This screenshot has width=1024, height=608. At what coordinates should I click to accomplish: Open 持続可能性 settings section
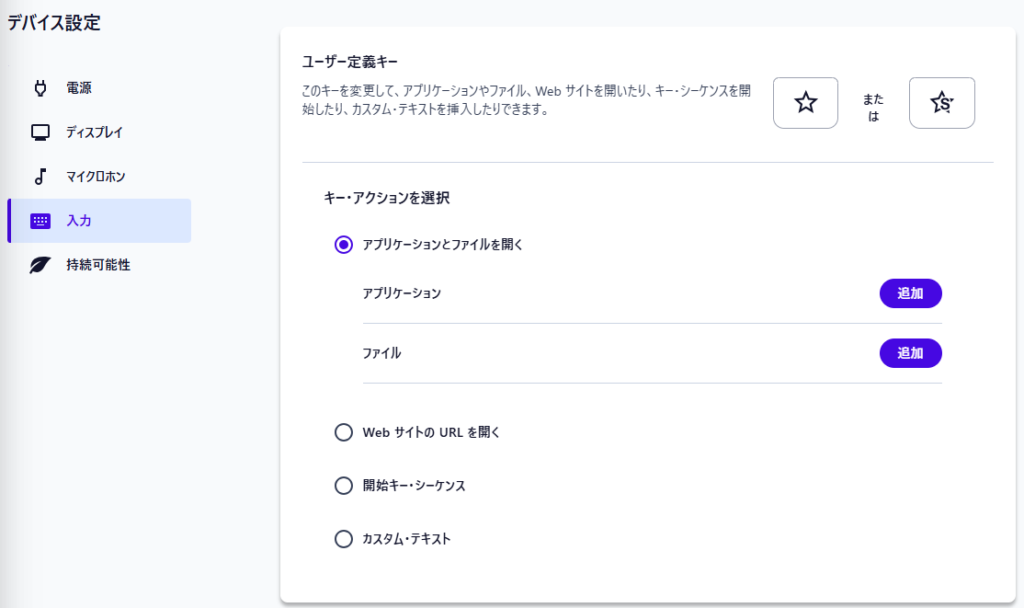click(x=98, y=265)
